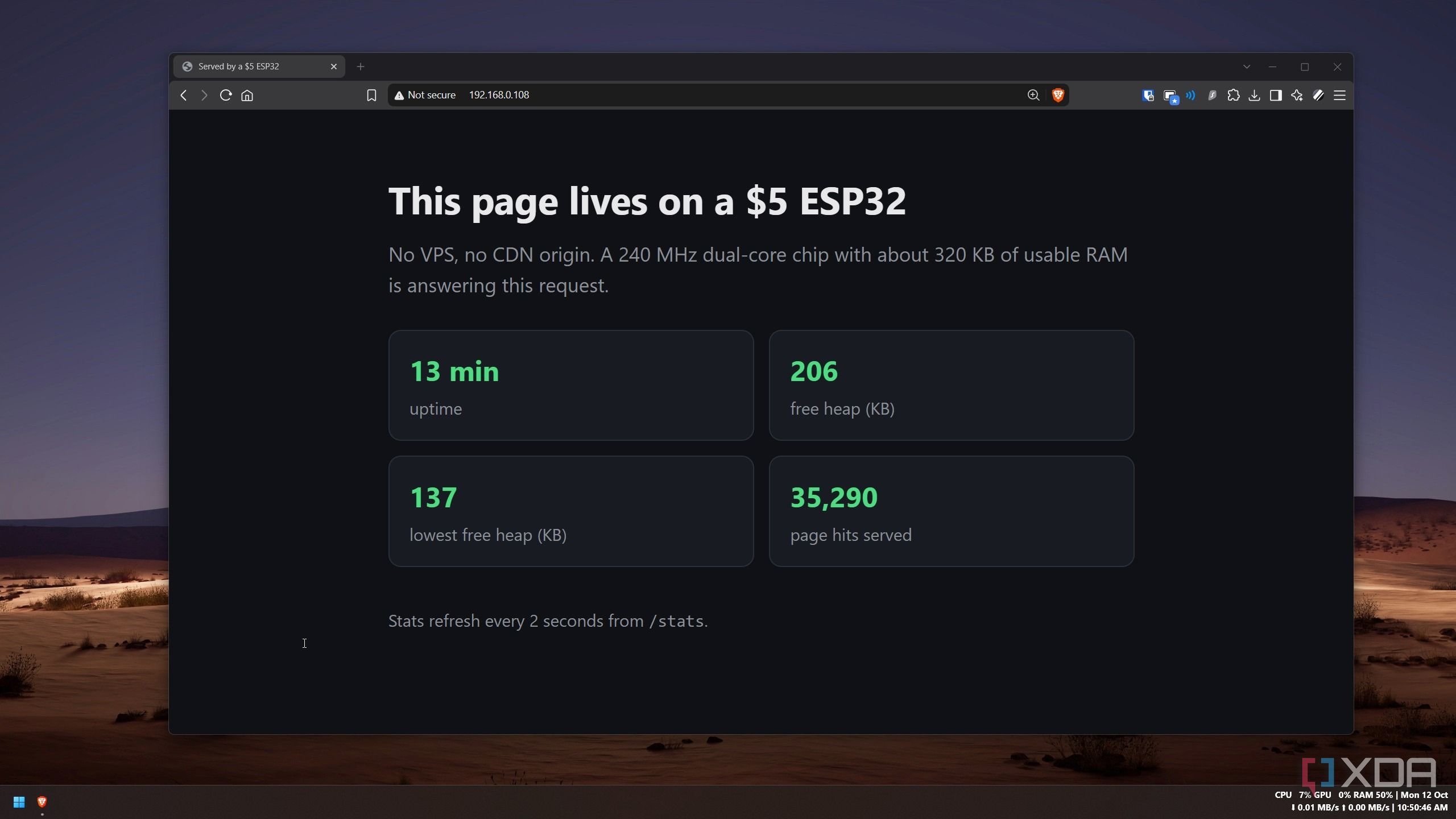Reload the ESP32 page

(226, 95)
